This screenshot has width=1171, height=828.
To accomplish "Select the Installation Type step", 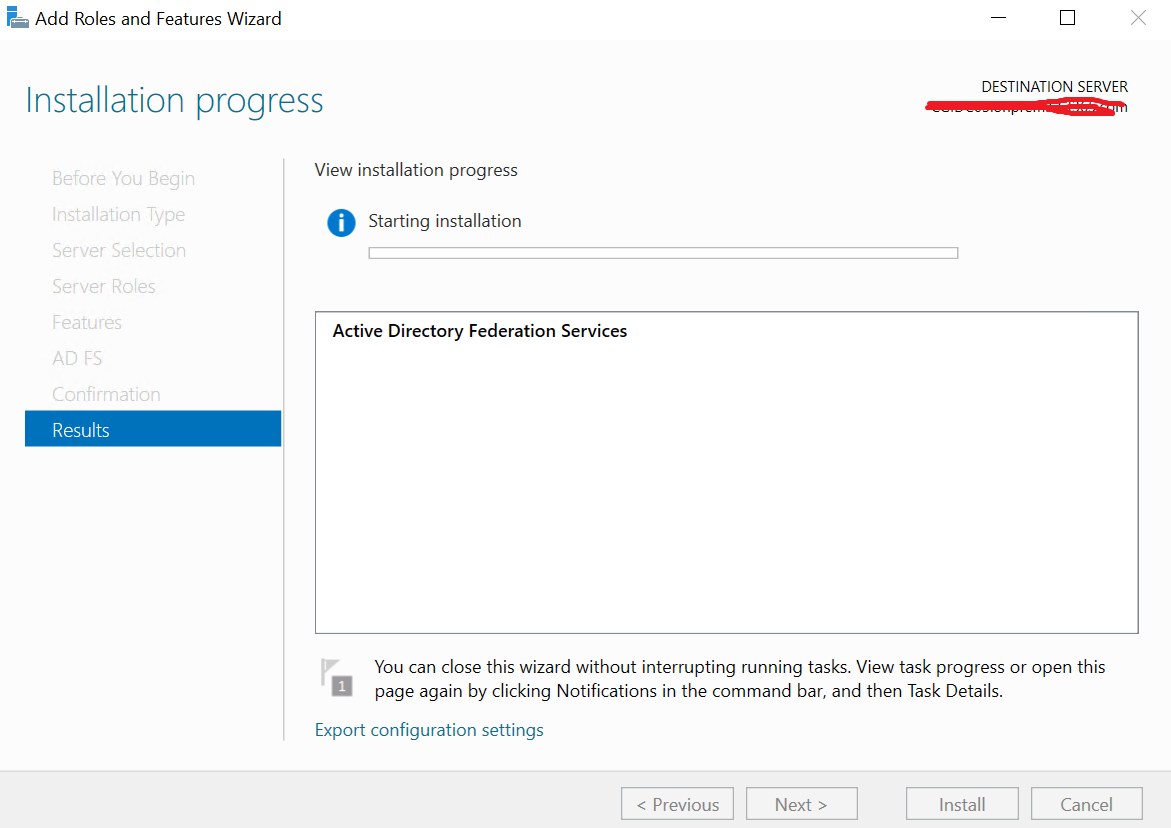I will (x=118, y=214).
